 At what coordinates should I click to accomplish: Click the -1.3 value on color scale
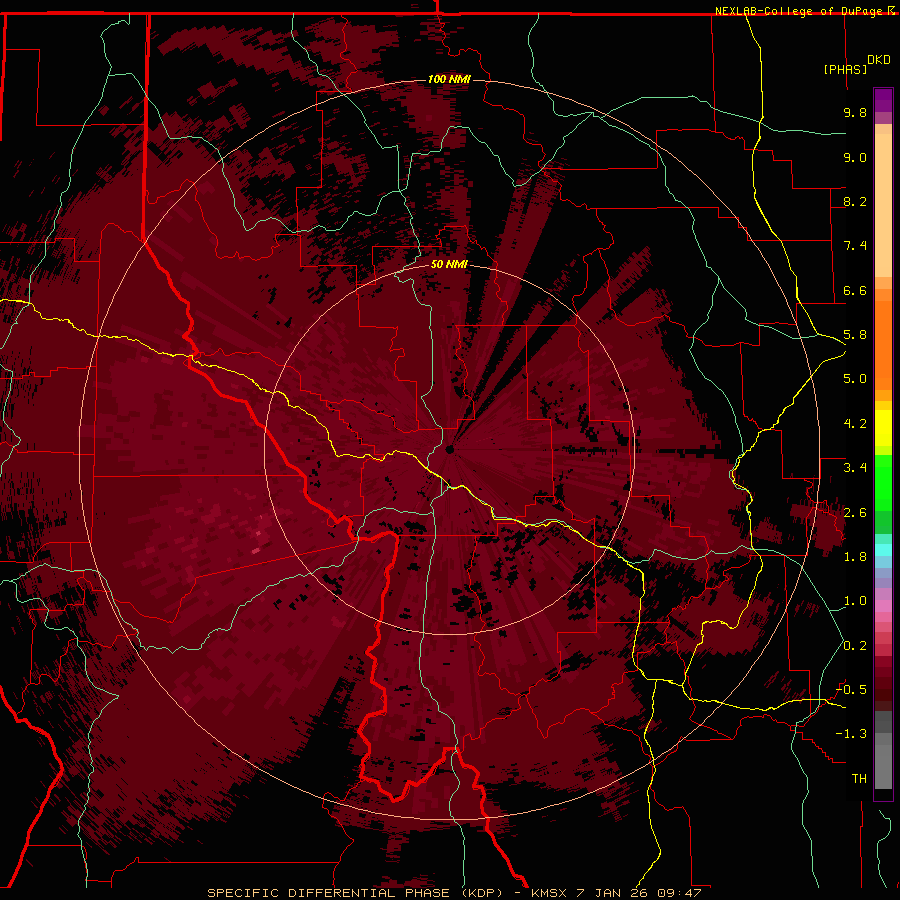(851, 734)
